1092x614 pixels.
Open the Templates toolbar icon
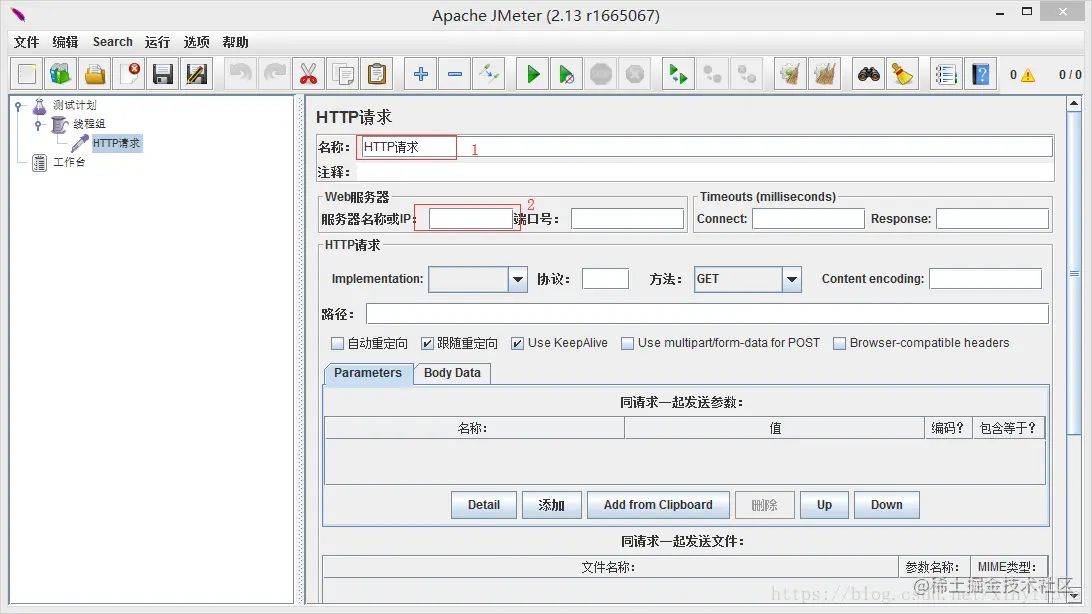(61, 74)
